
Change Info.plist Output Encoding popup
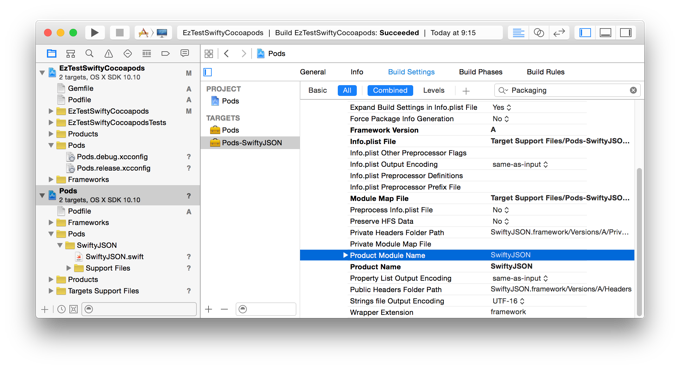[520, 164]
